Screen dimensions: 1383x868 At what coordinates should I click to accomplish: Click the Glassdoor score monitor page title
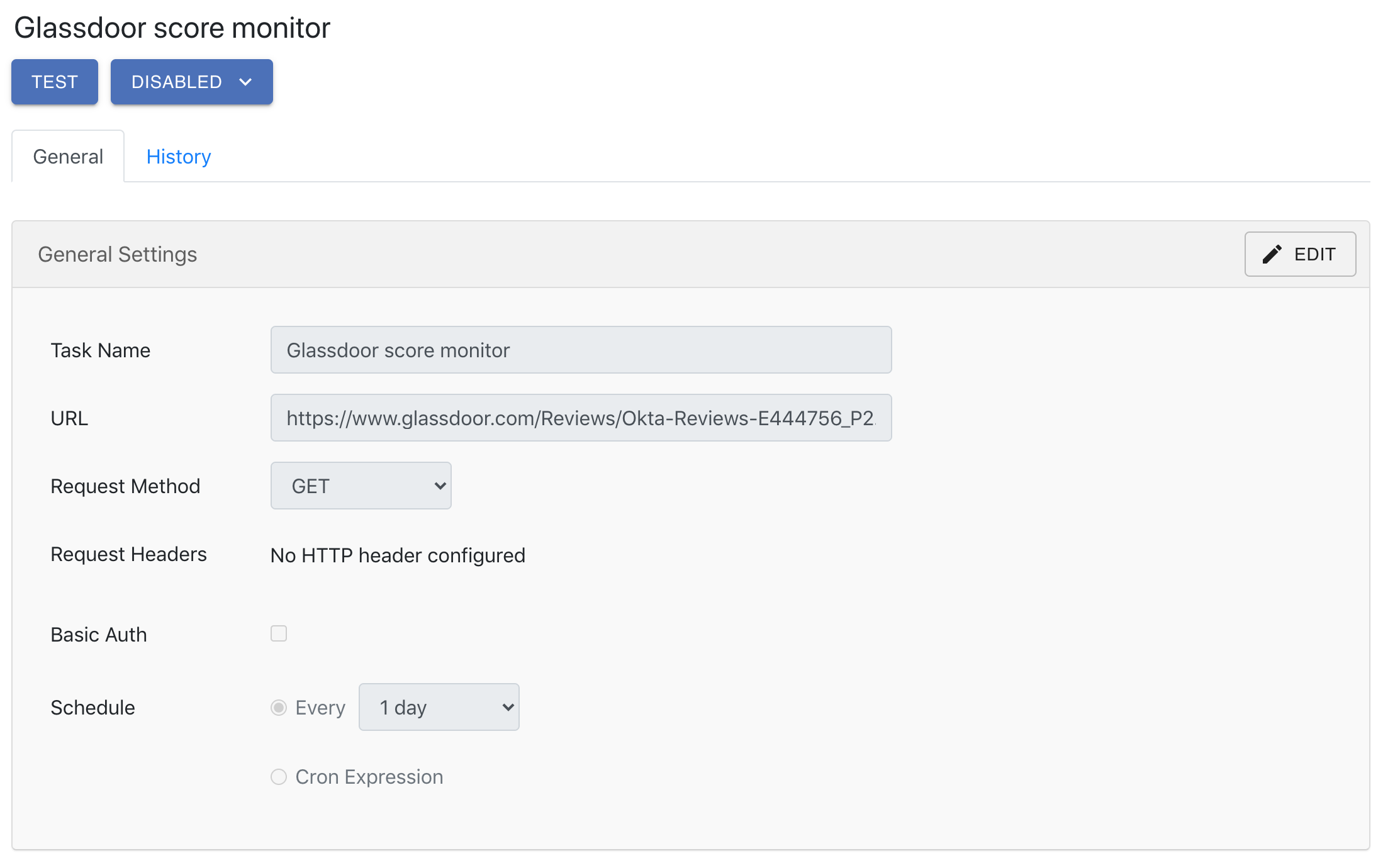tap(172, 28)
